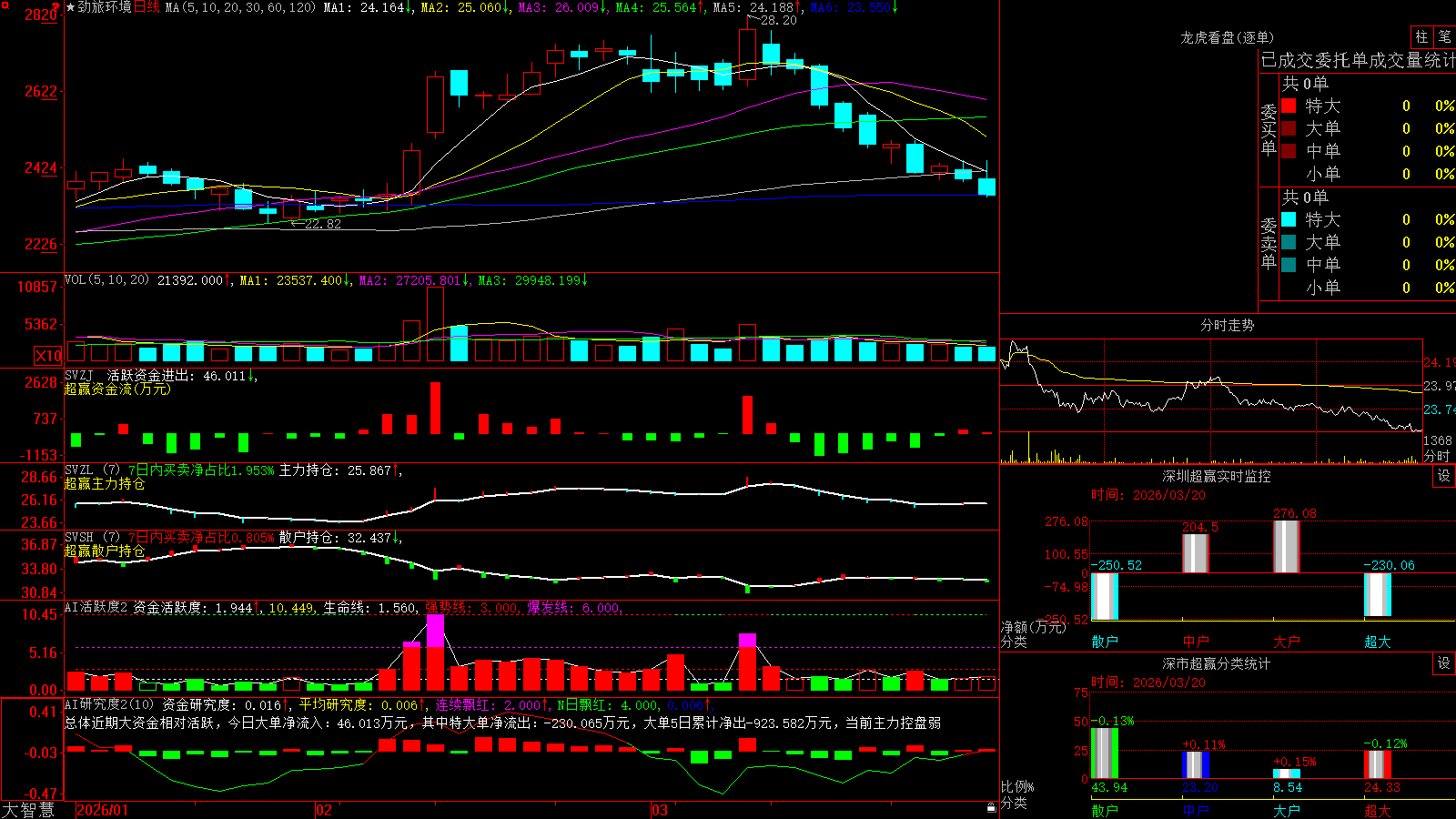Click the 28.20 high price annotation

click(x=778, y=20)
